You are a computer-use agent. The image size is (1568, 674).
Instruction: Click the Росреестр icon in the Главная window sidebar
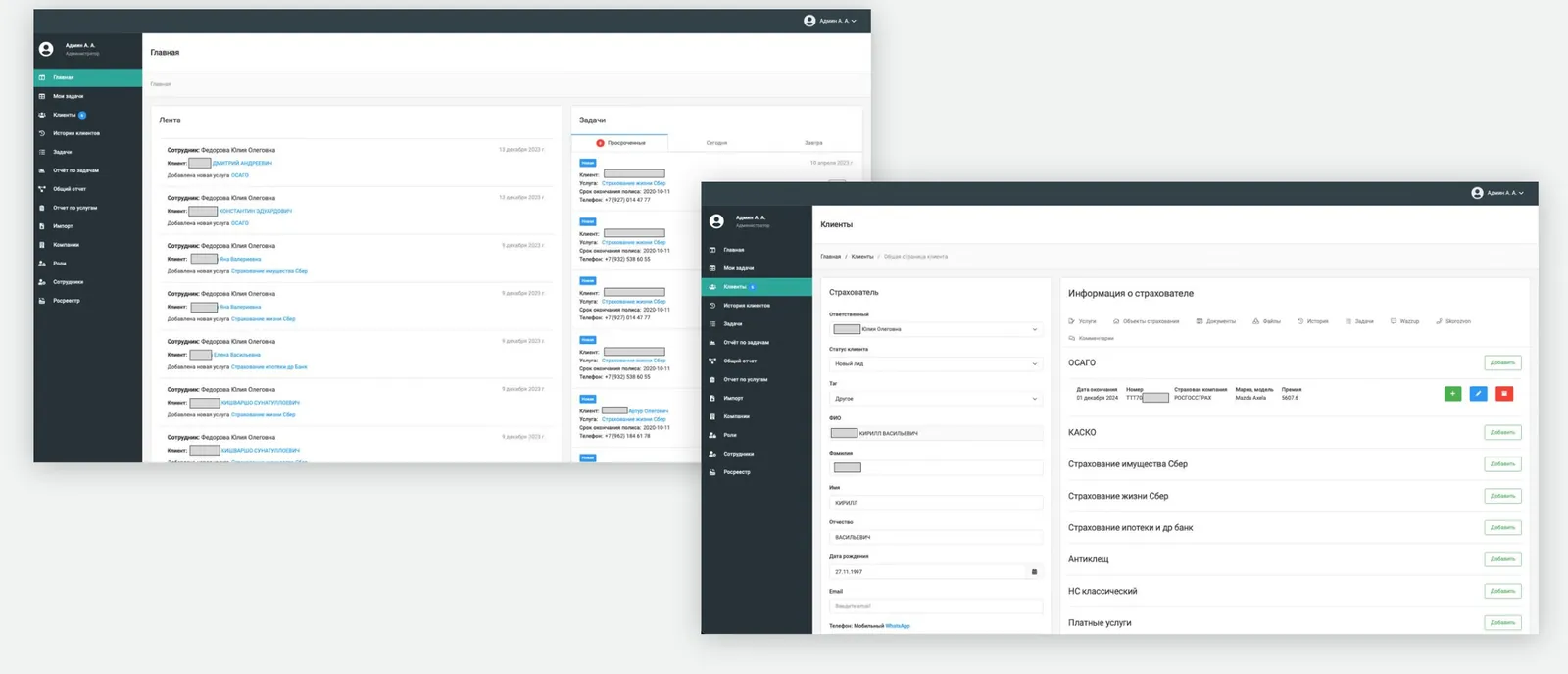41,301
